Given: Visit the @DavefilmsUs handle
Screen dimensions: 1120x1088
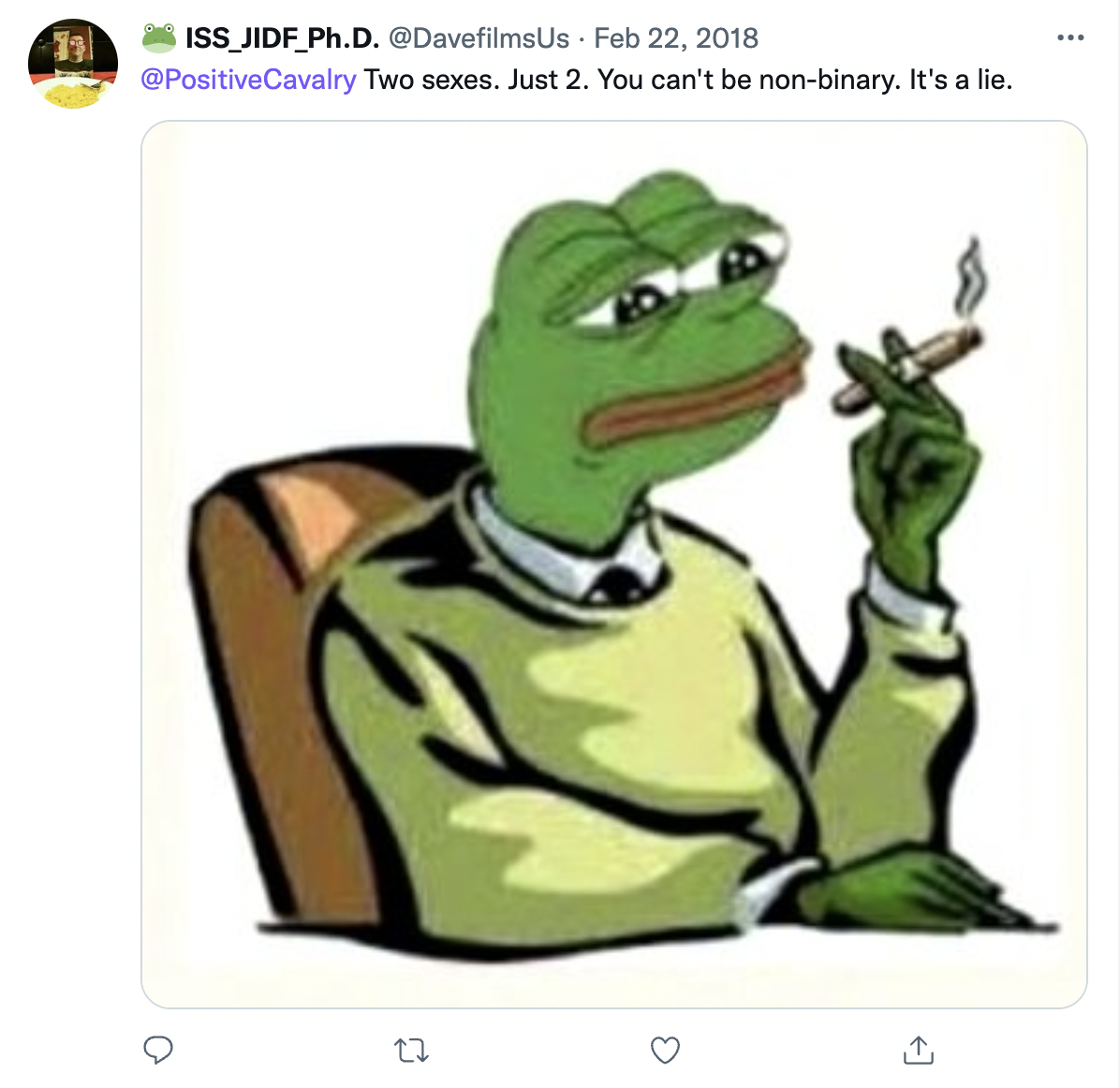Looking at the screenshot, I should [479, 37].
